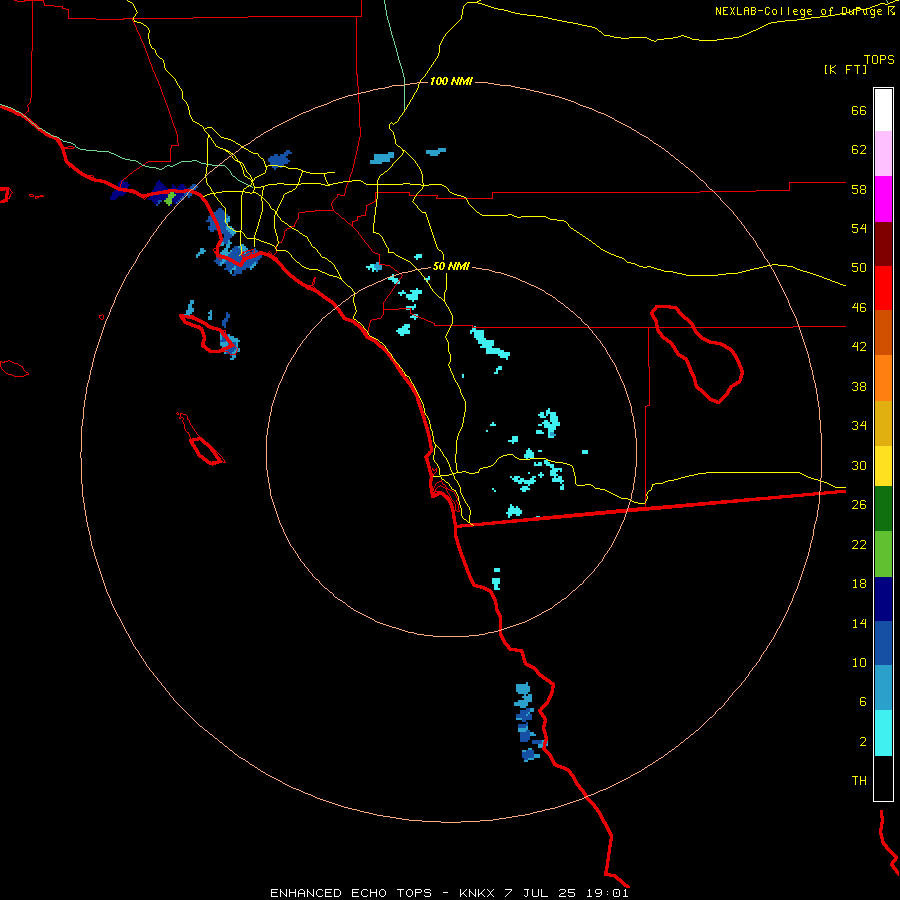Click the '50' legend value
The image size is (900, 900).
tap(859, 268)
